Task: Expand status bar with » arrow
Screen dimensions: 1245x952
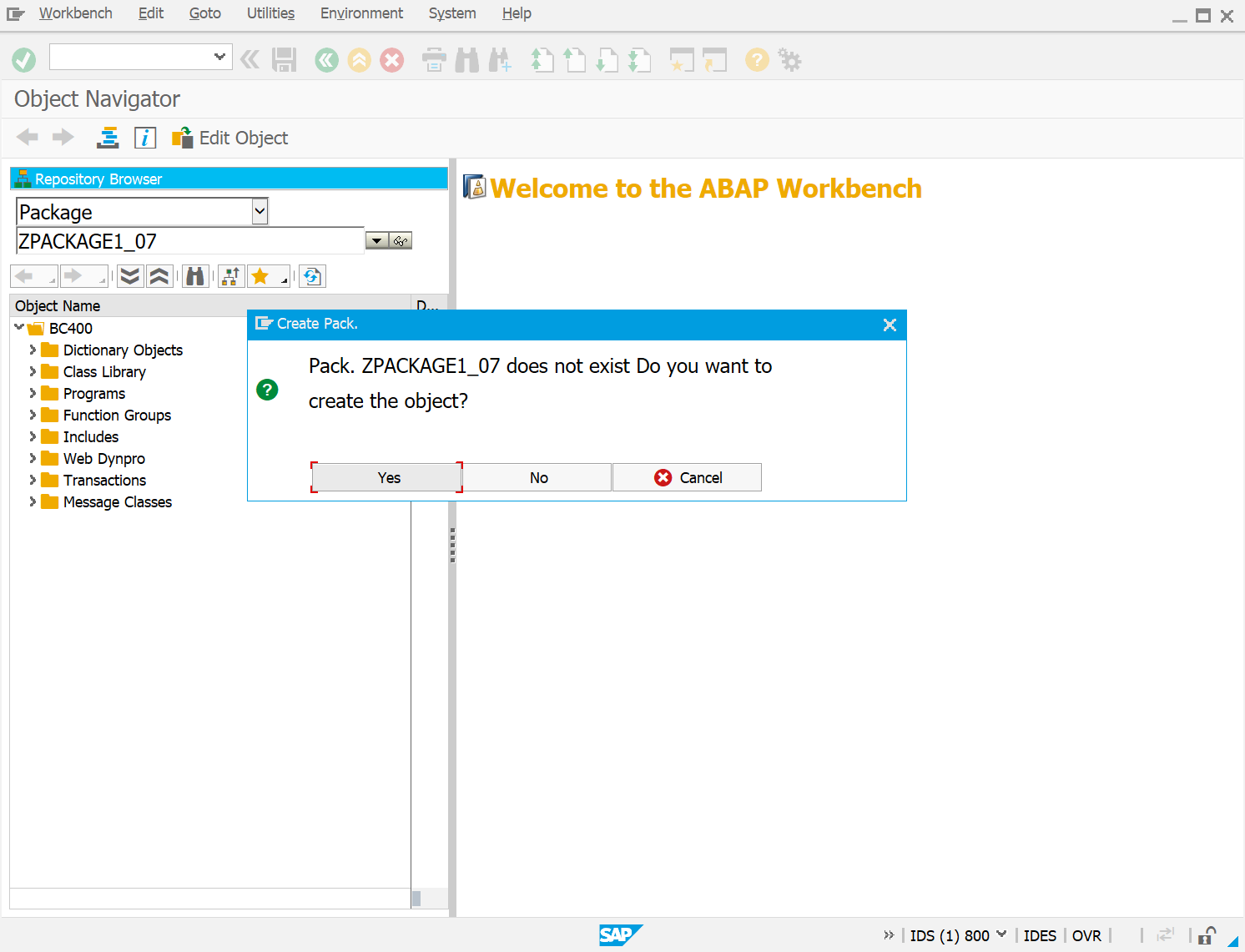Action: [x=889, y=934]
